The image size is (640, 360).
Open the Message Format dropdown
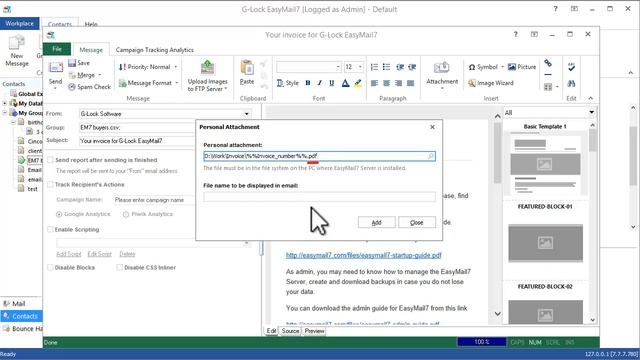pos(149,83)
